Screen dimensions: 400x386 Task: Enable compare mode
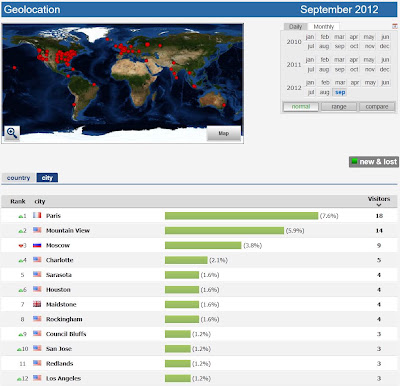(x=377, y=107)
